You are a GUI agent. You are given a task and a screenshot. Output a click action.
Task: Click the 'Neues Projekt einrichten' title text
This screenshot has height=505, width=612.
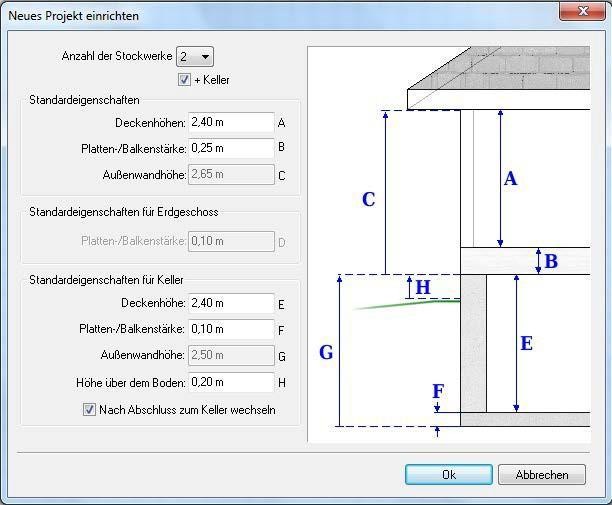click(73, 16)
